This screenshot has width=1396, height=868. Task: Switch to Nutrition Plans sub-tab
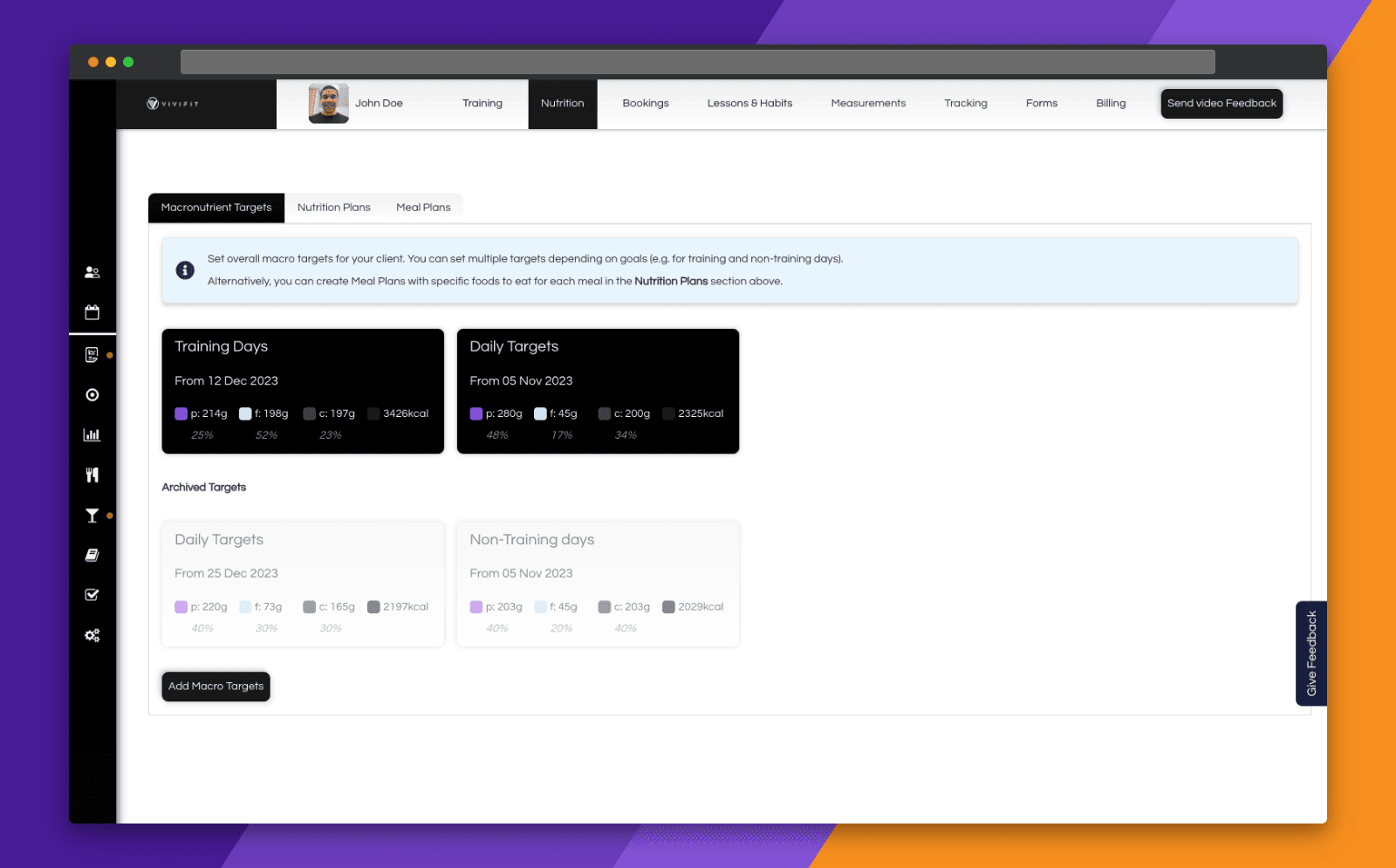334,208
